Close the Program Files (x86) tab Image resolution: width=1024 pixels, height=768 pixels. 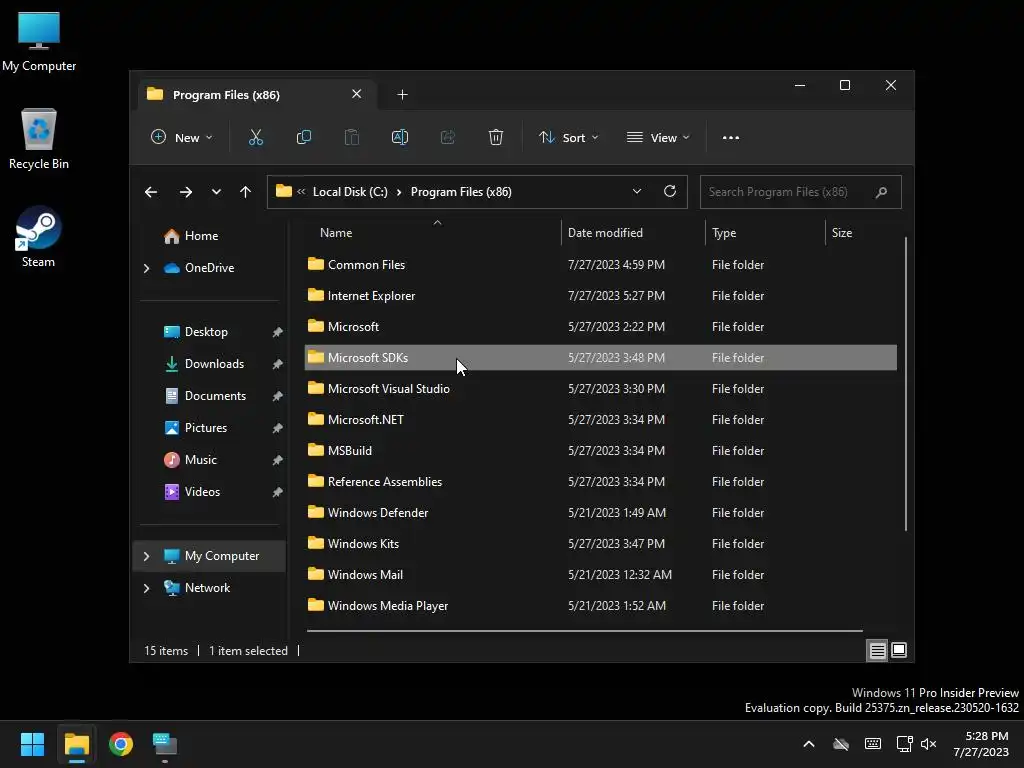(x=357, y=94)
